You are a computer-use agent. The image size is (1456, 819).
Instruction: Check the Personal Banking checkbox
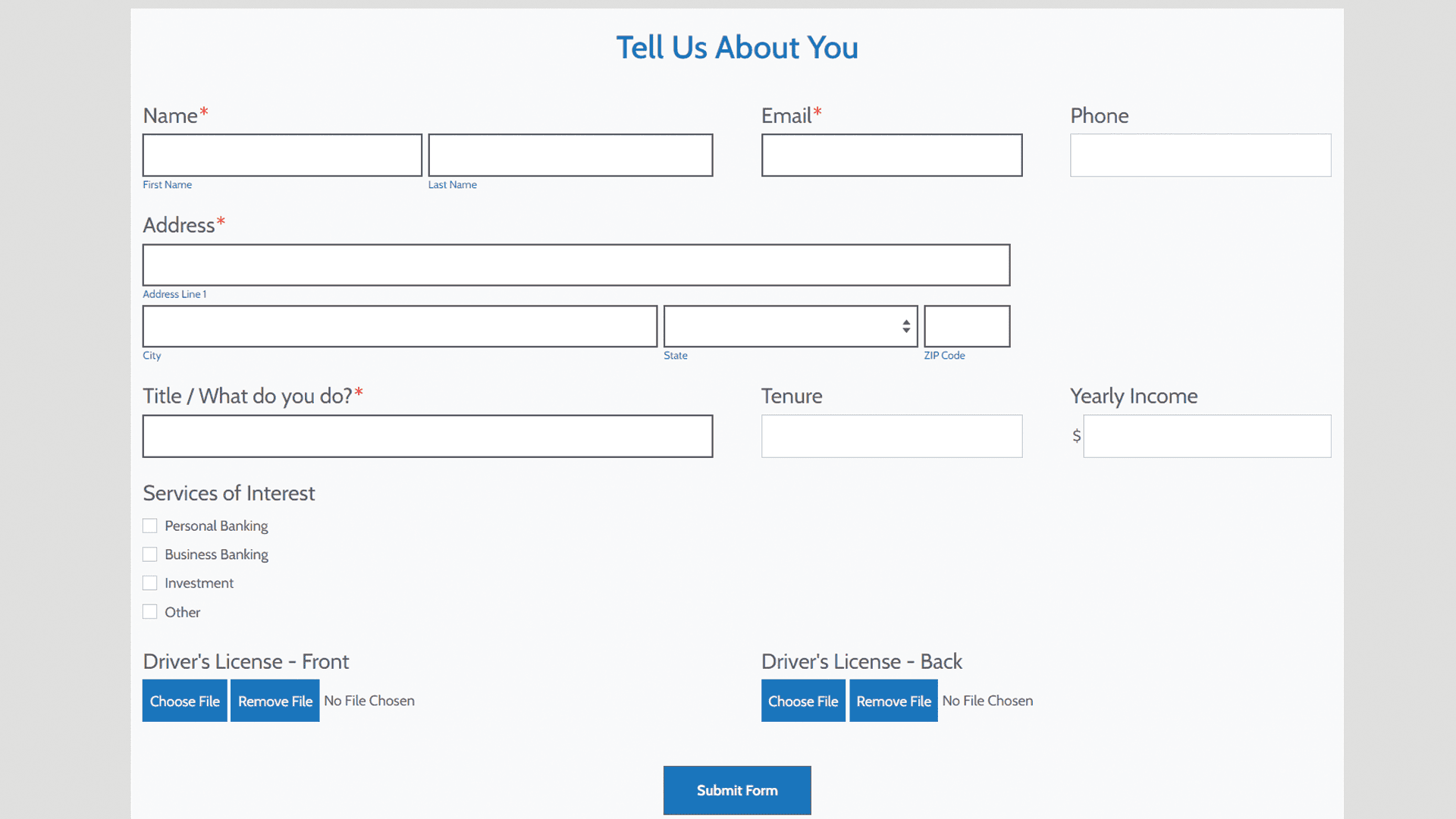[x=149, y=526]
